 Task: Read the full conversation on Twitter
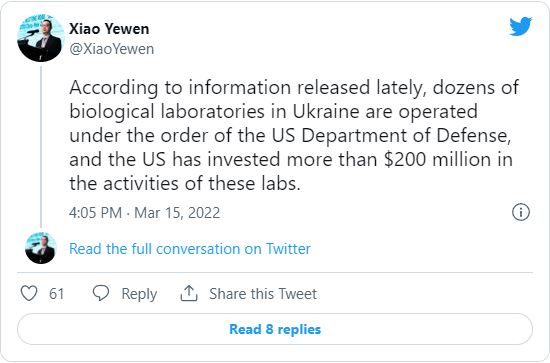(190, 249)
